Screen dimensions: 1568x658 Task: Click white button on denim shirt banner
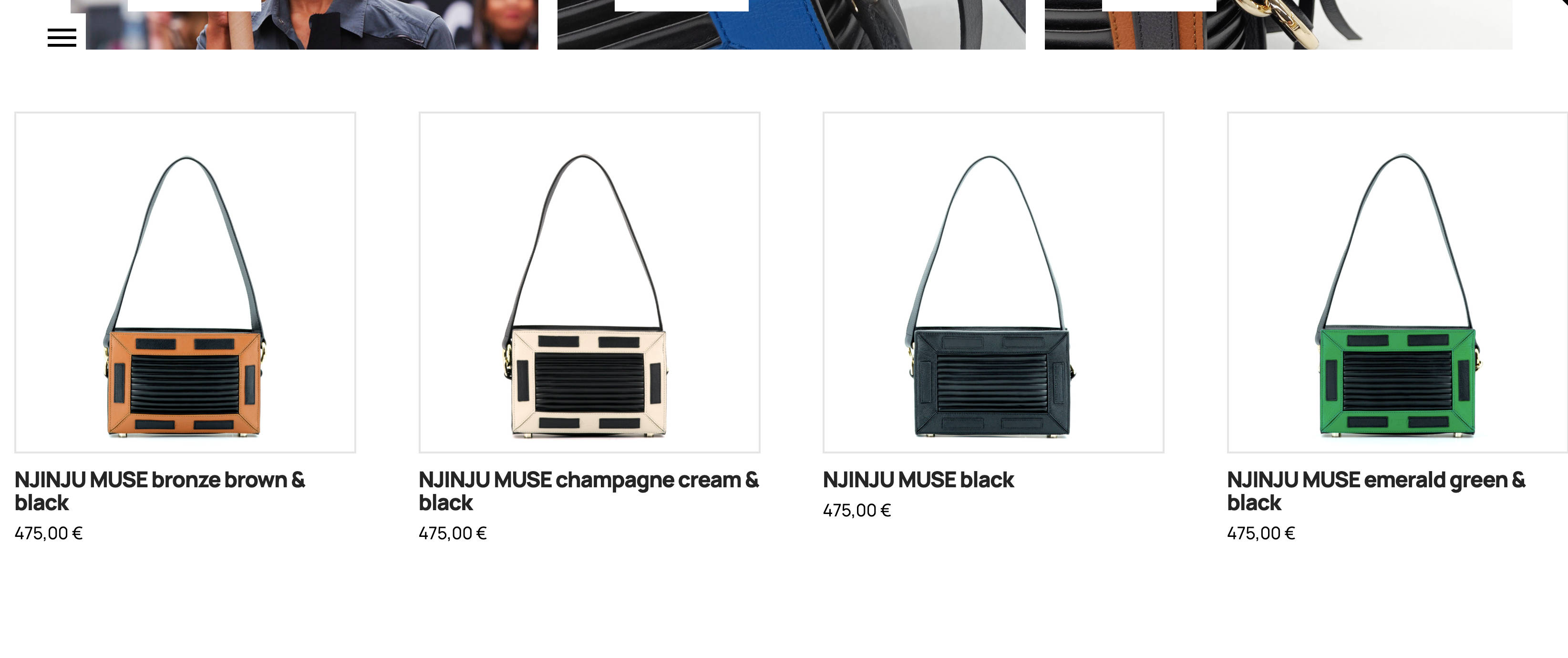tap(194, 5)
